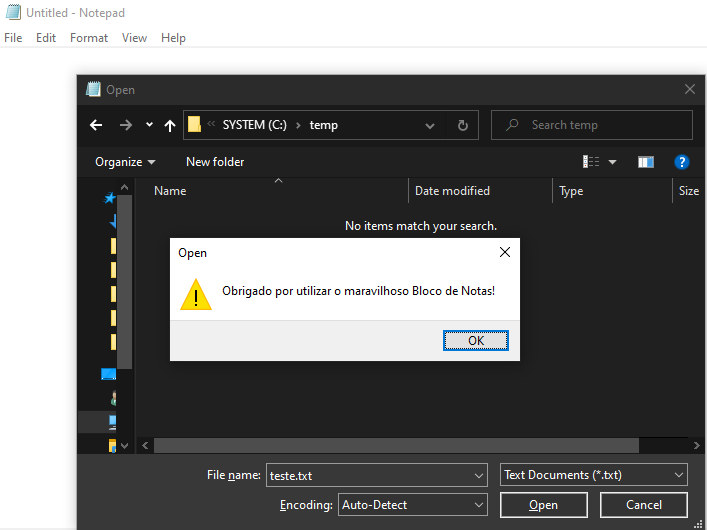Expand the address bar path history dropdown
Viewport: 707px width, 530px height.
coord(430,125)
